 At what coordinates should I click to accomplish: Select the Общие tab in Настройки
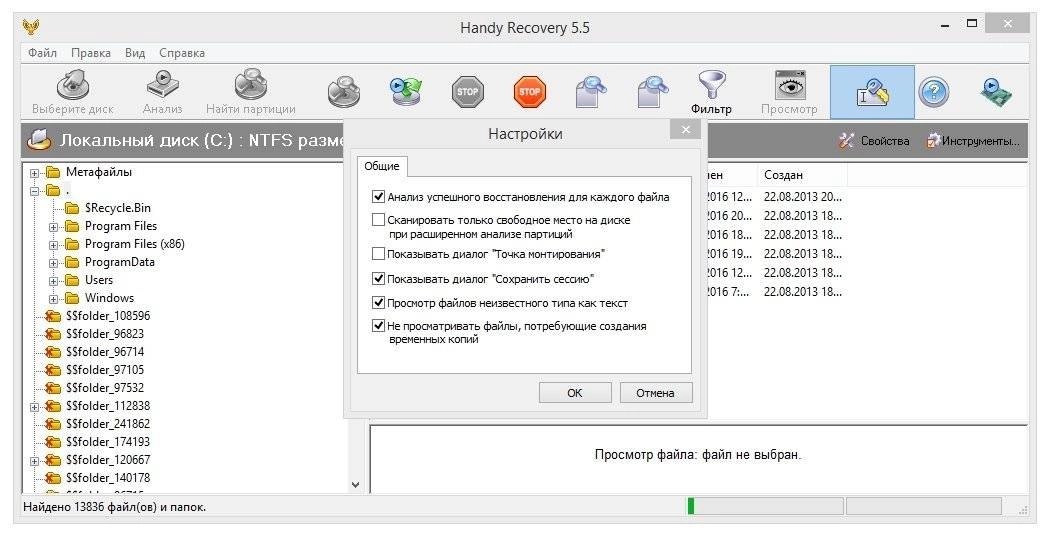coord(382,166)
